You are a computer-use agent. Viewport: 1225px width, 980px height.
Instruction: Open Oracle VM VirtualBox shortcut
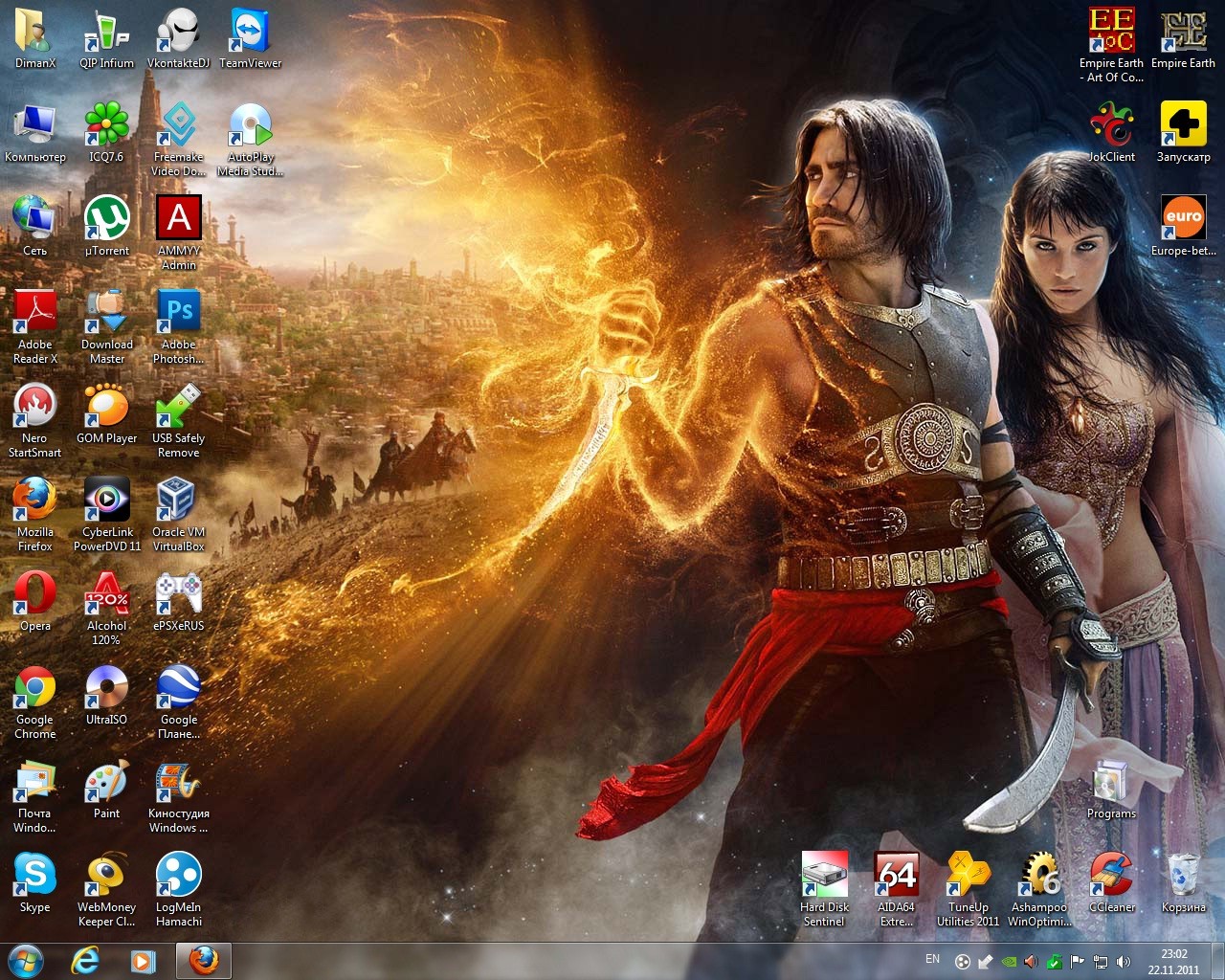(178, 515)
